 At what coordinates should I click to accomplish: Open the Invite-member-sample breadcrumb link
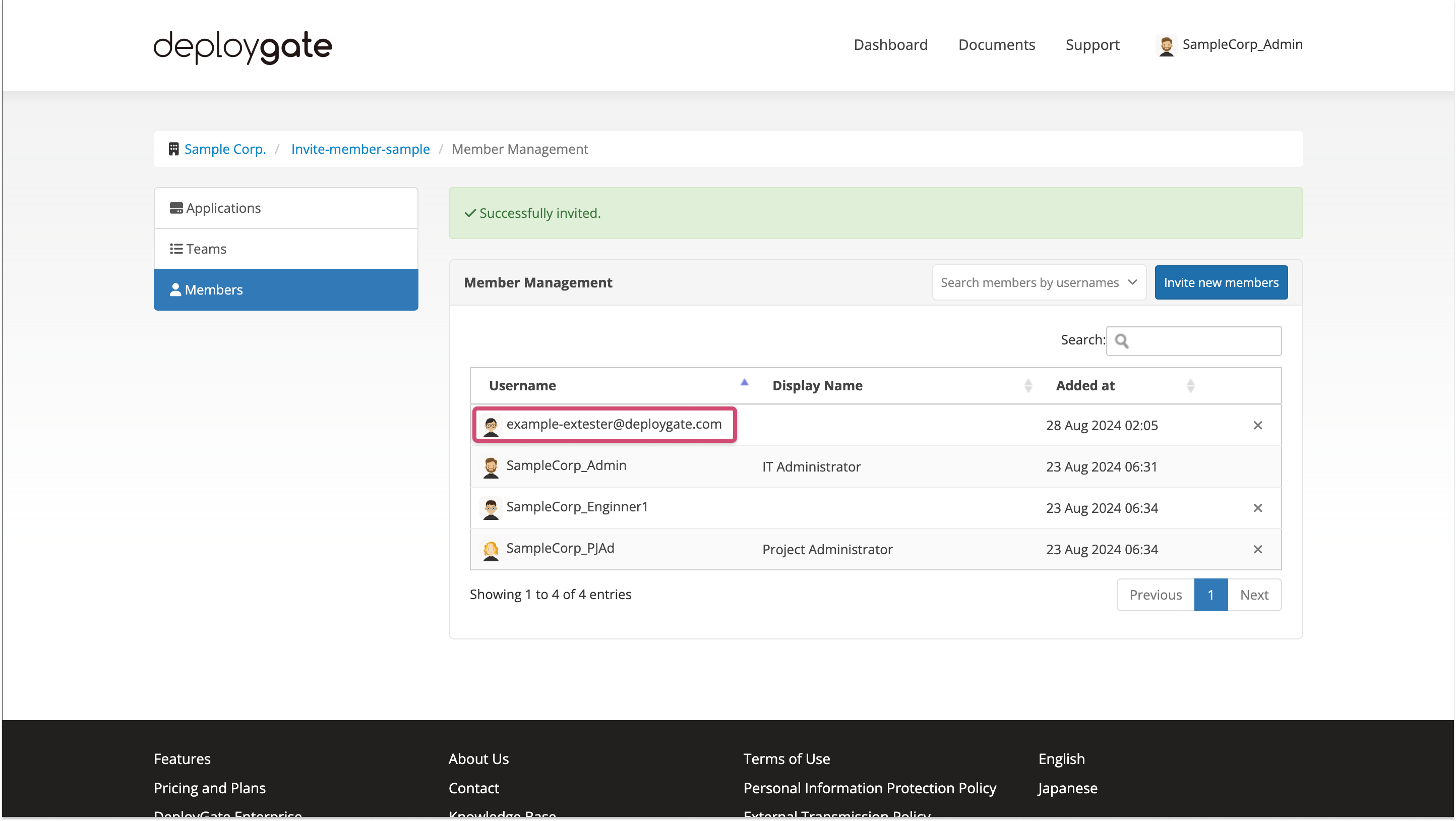coord(360,149)
